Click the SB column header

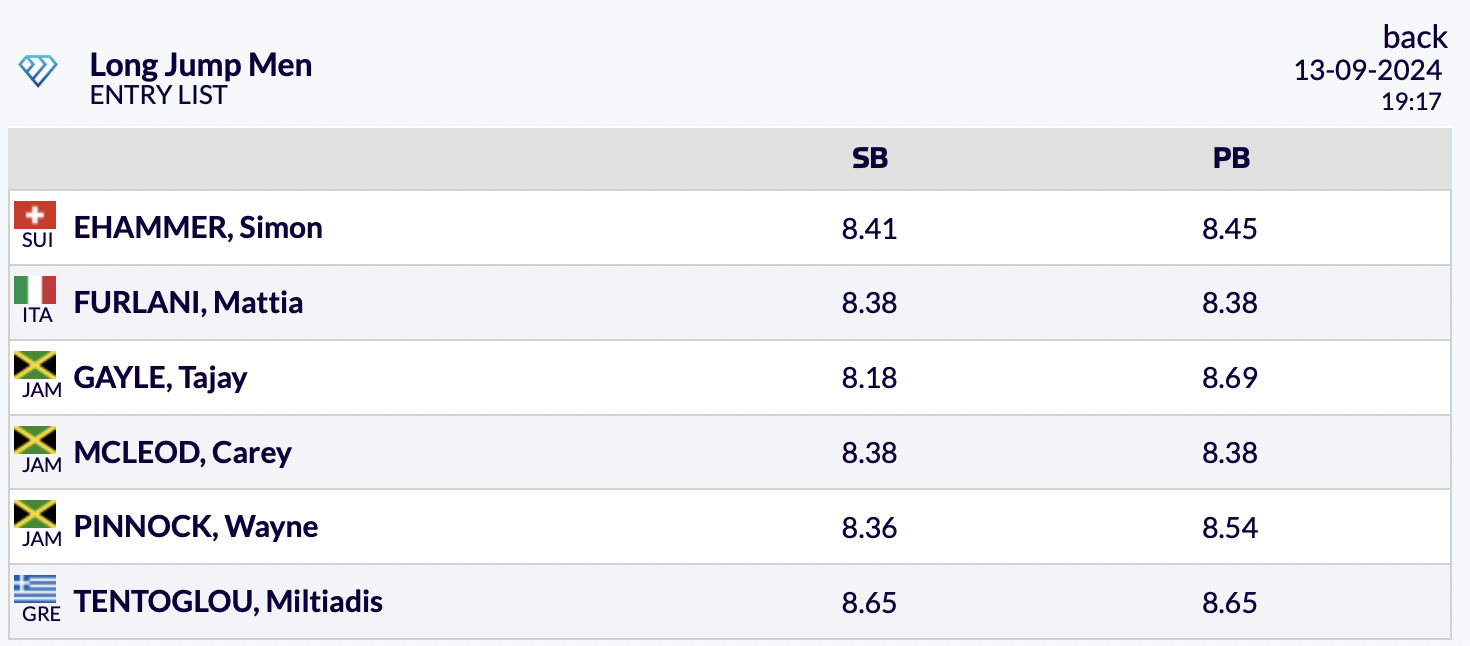pos(869,158)
